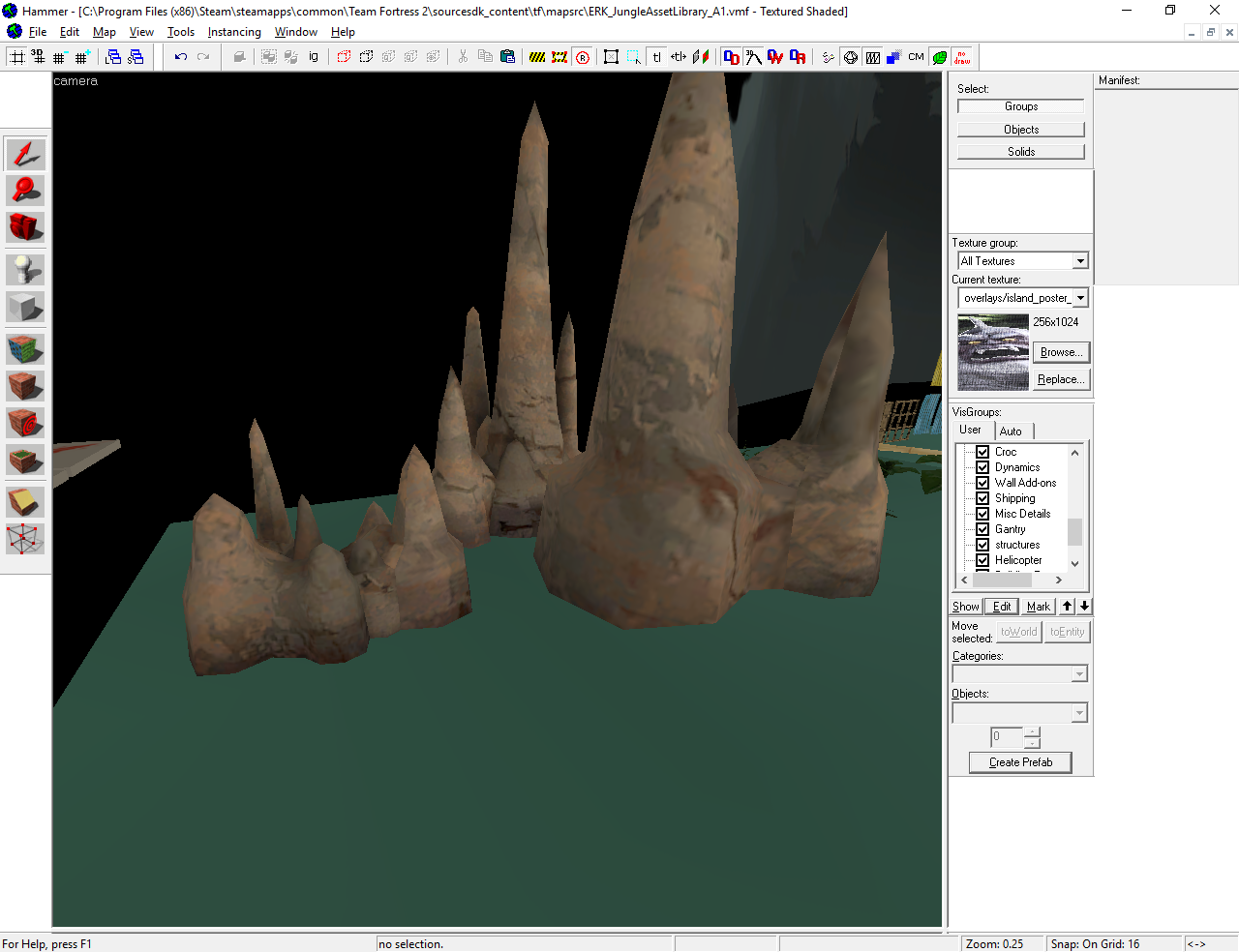Screen dimensions: 1239x952
Task: Open the Help menu
Action: pyautogui.click(x=343, y=32)
